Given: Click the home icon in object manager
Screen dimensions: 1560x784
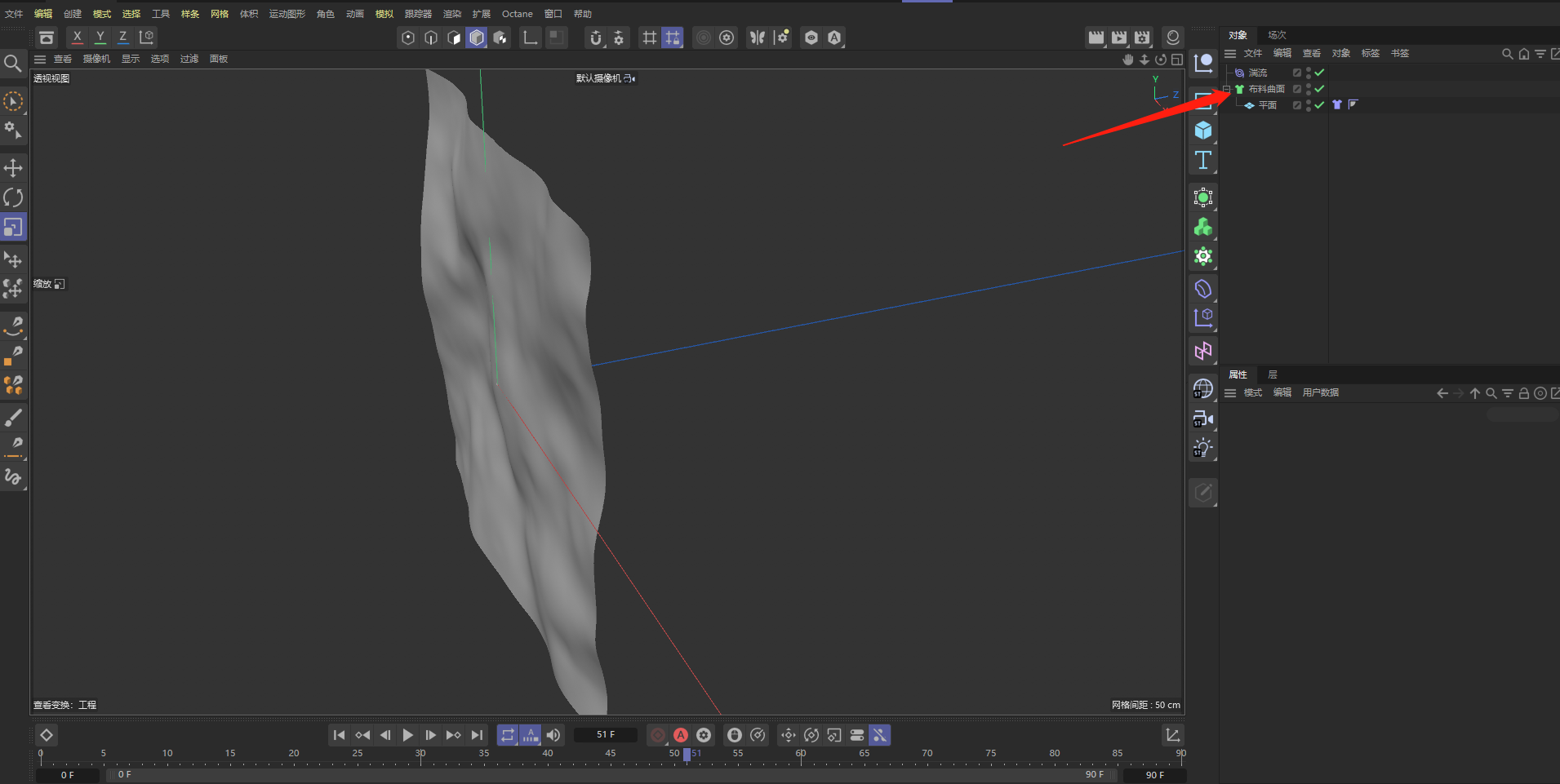Looking at the screenshot, I should [1523, 54].
